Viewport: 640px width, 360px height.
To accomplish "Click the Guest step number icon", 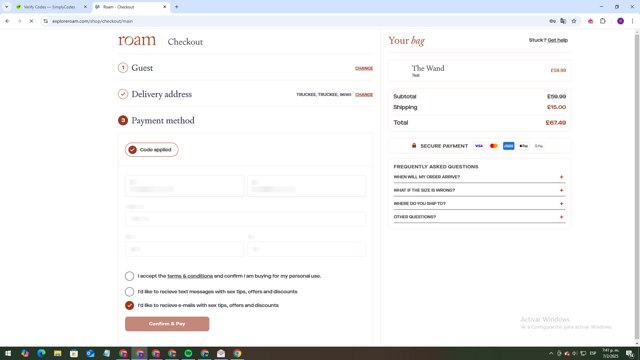I will (x=123, y=68).
